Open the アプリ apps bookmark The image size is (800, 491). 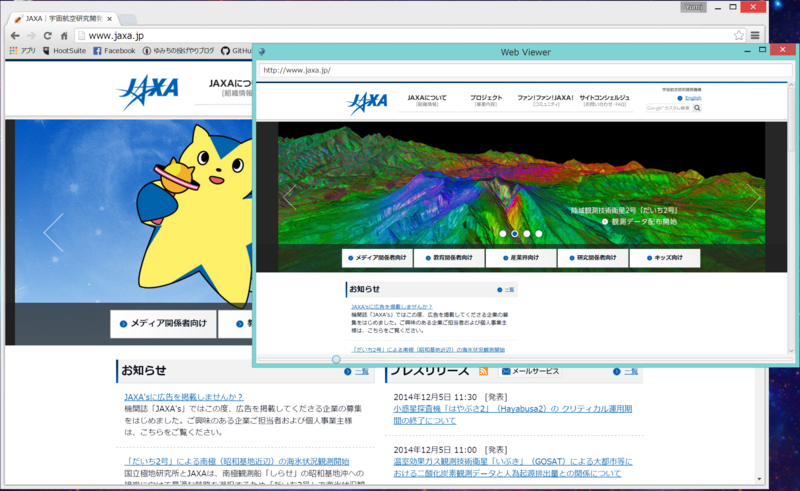coord(22,51)
